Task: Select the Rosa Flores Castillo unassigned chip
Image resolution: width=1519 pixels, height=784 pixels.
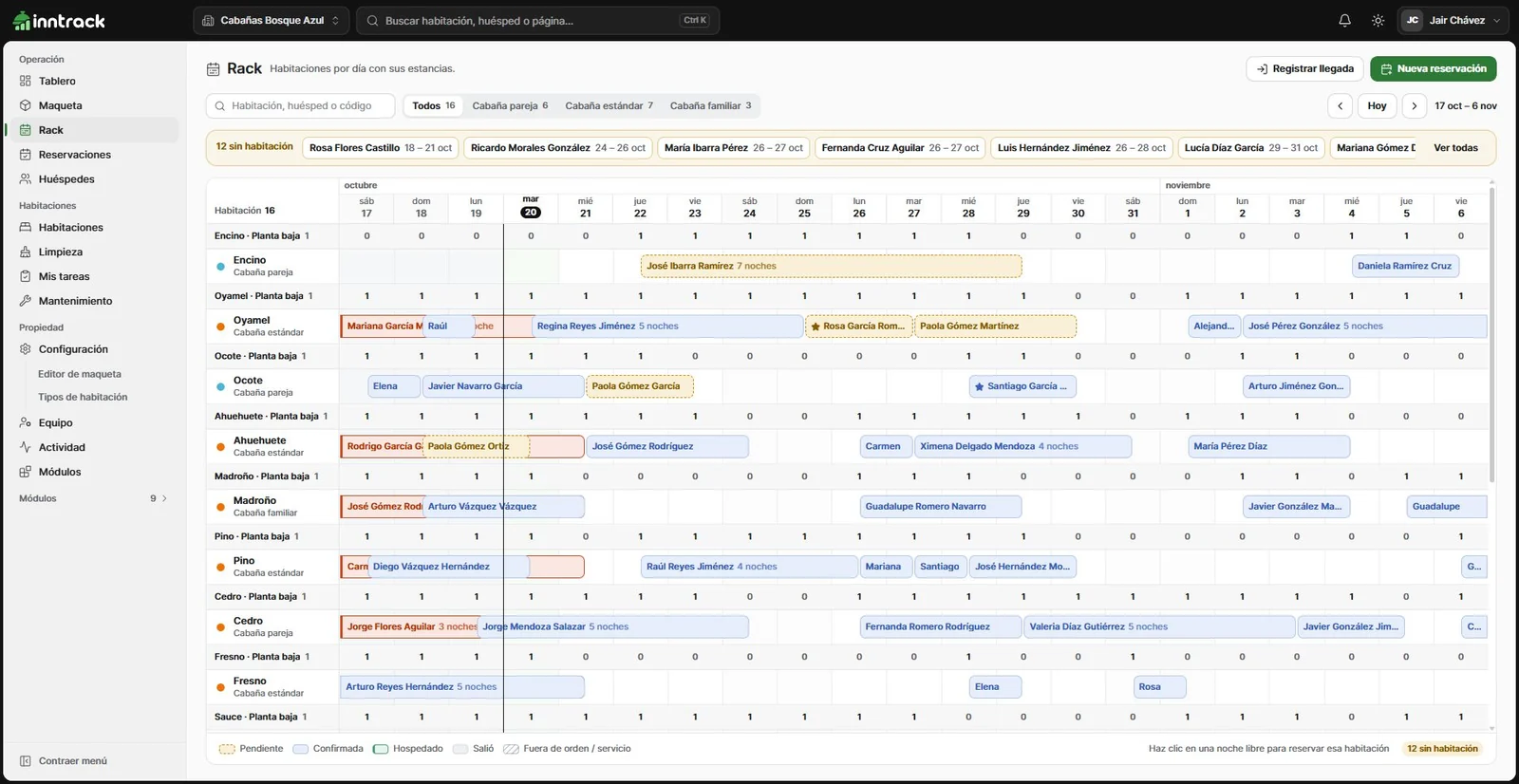Action: (381, 148)
